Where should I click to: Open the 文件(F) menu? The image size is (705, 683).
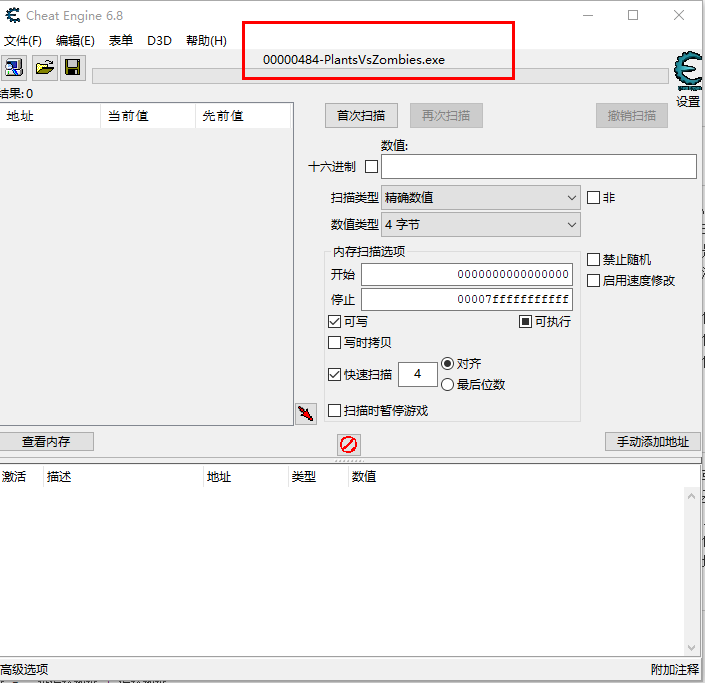tap(23, 41)
